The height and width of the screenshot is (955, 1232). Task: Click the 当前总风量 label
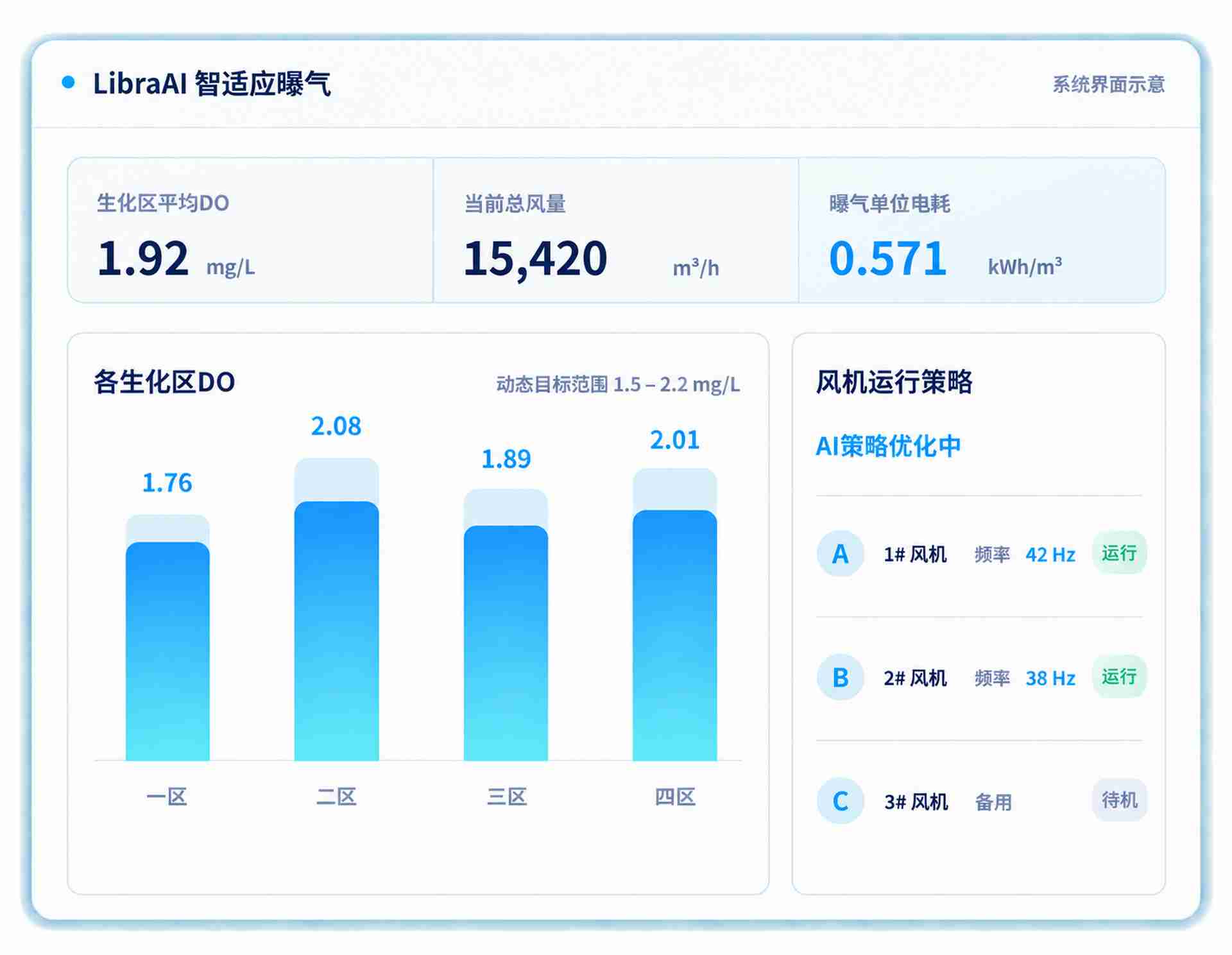point(515,203)
